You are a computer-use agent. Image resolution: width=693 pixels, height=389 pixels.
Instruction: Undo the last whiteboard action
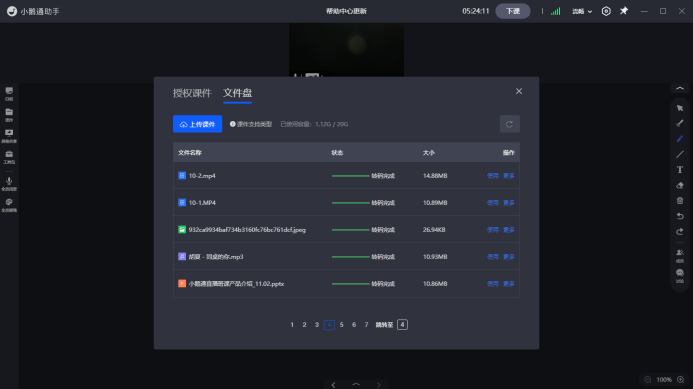pyautogui.click(x=680, y=216)
